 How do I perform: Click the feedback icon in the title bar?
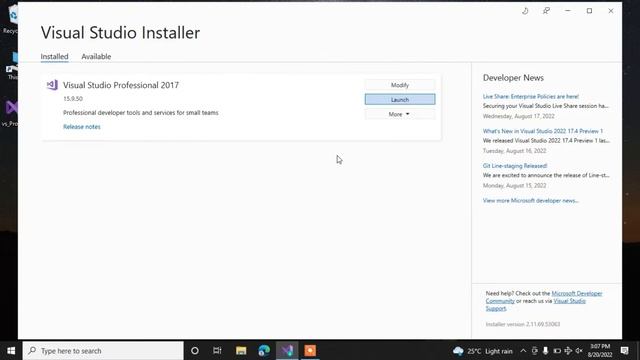point(547,11)
